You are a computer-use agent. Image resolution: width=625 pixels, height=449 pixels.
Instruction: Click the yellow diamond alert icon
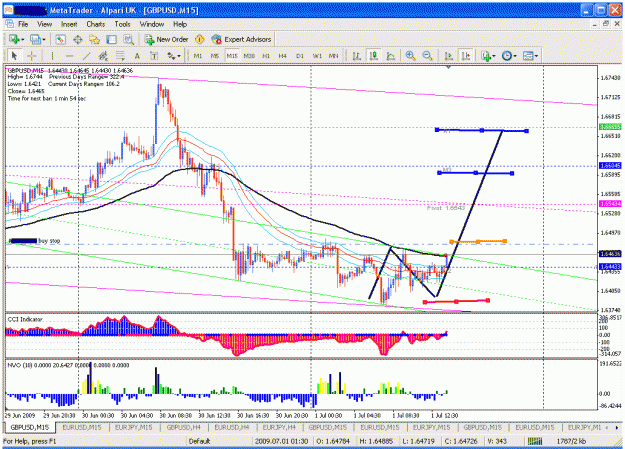pos(199,39)
